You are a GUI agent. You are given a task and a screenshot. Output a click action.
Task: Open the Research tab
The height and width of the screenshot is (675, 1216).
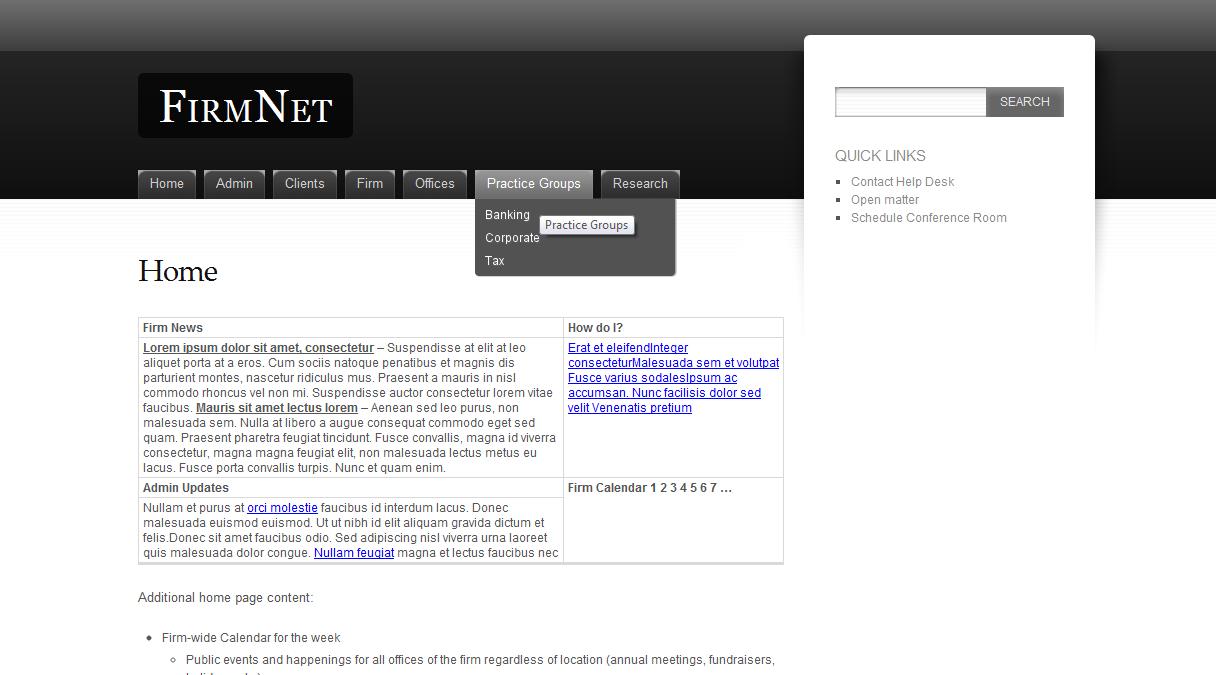point(640,184)
